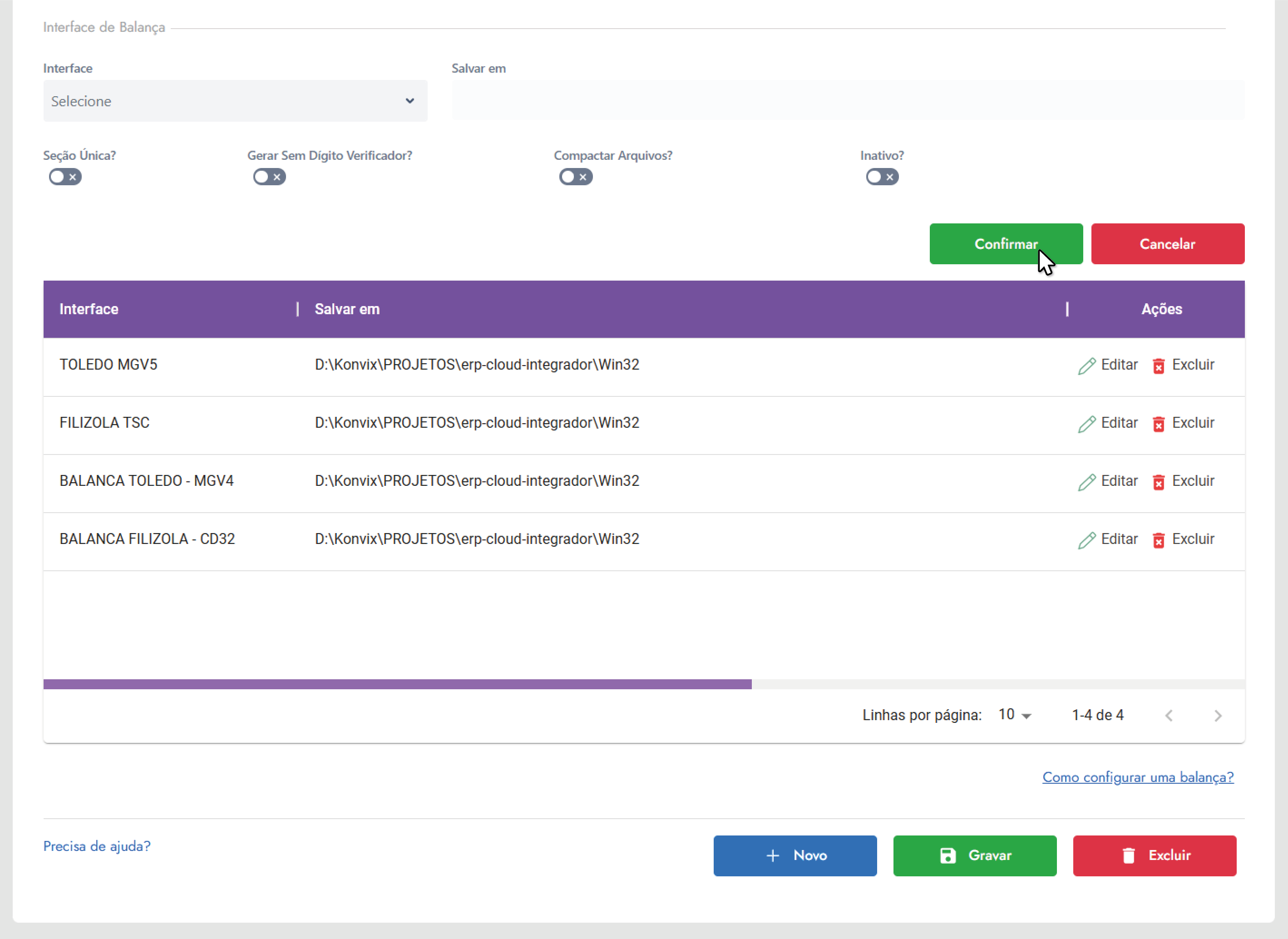Click the bottom red Excluir button
Image resolution: width=1288 pixels, height=939 pixels.
click(x=1155, y=855)
